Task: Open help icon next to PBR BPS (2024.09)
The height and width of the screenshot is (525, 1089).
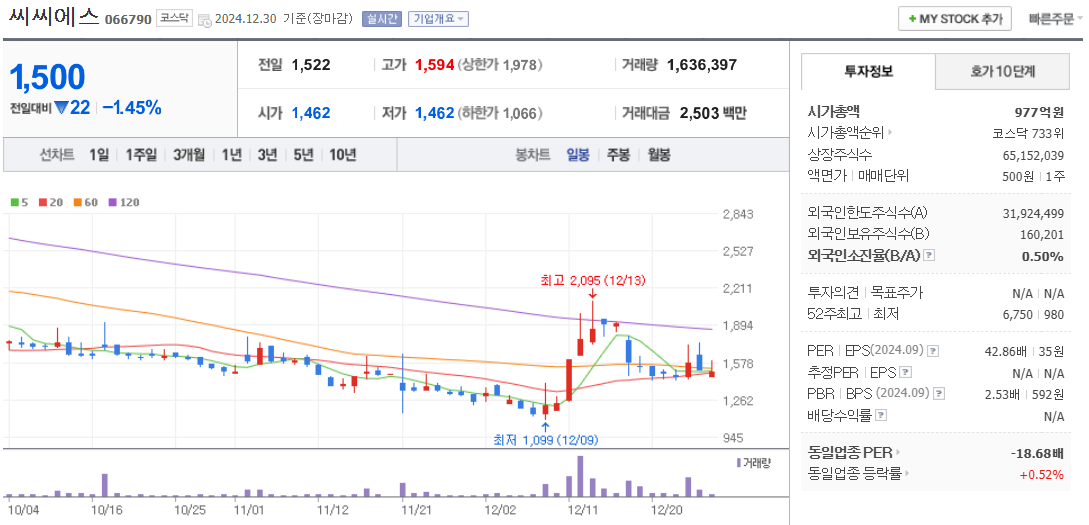Action: pos(940,394)
